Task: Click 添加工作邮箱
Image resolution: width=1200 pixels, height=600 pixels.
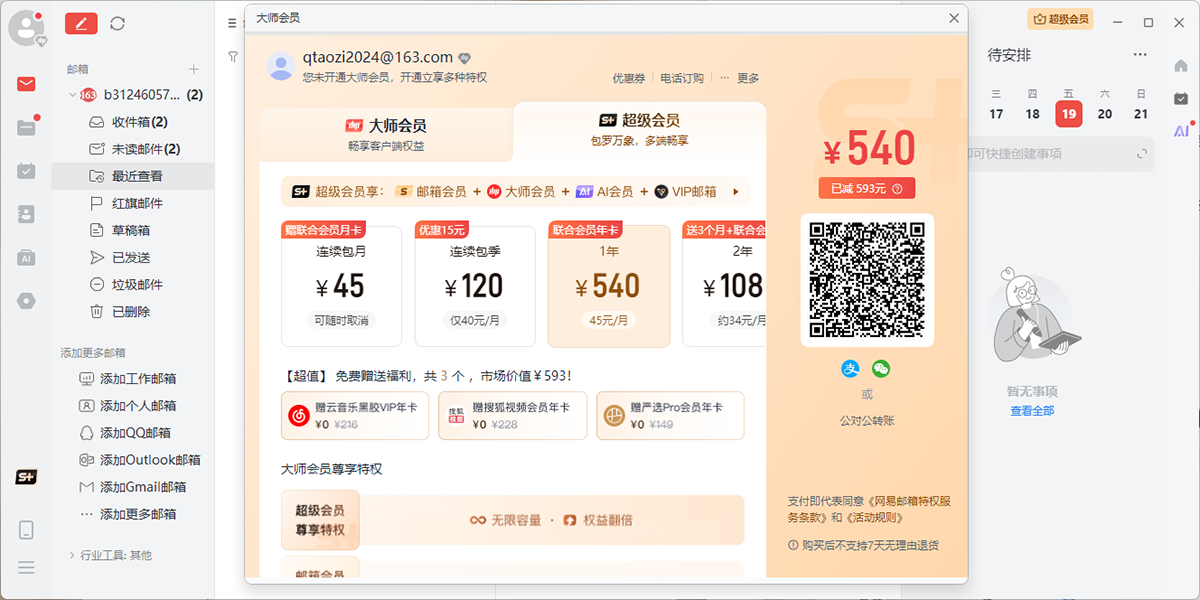Action: tap(138, 379)
